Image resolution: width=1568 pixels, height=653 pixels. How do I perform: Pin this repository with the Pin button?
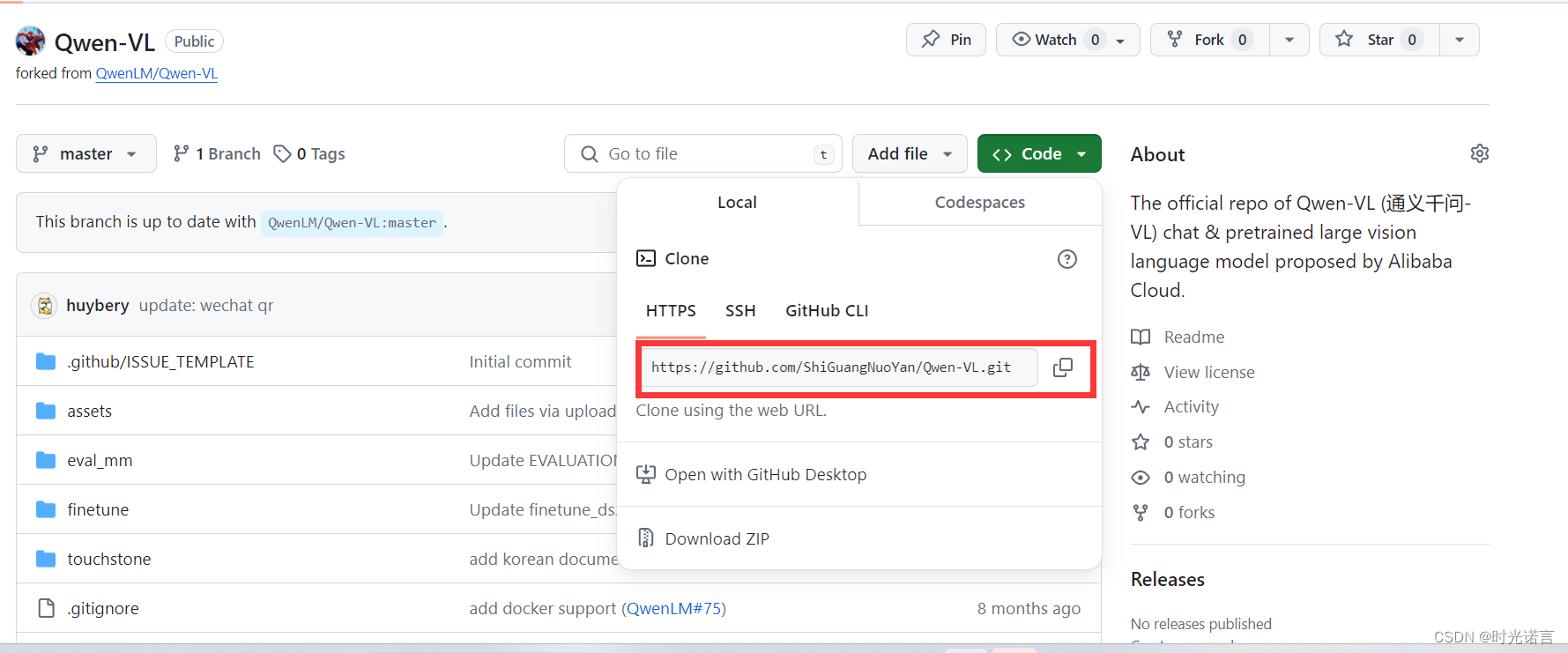click(x=946, y=40)
